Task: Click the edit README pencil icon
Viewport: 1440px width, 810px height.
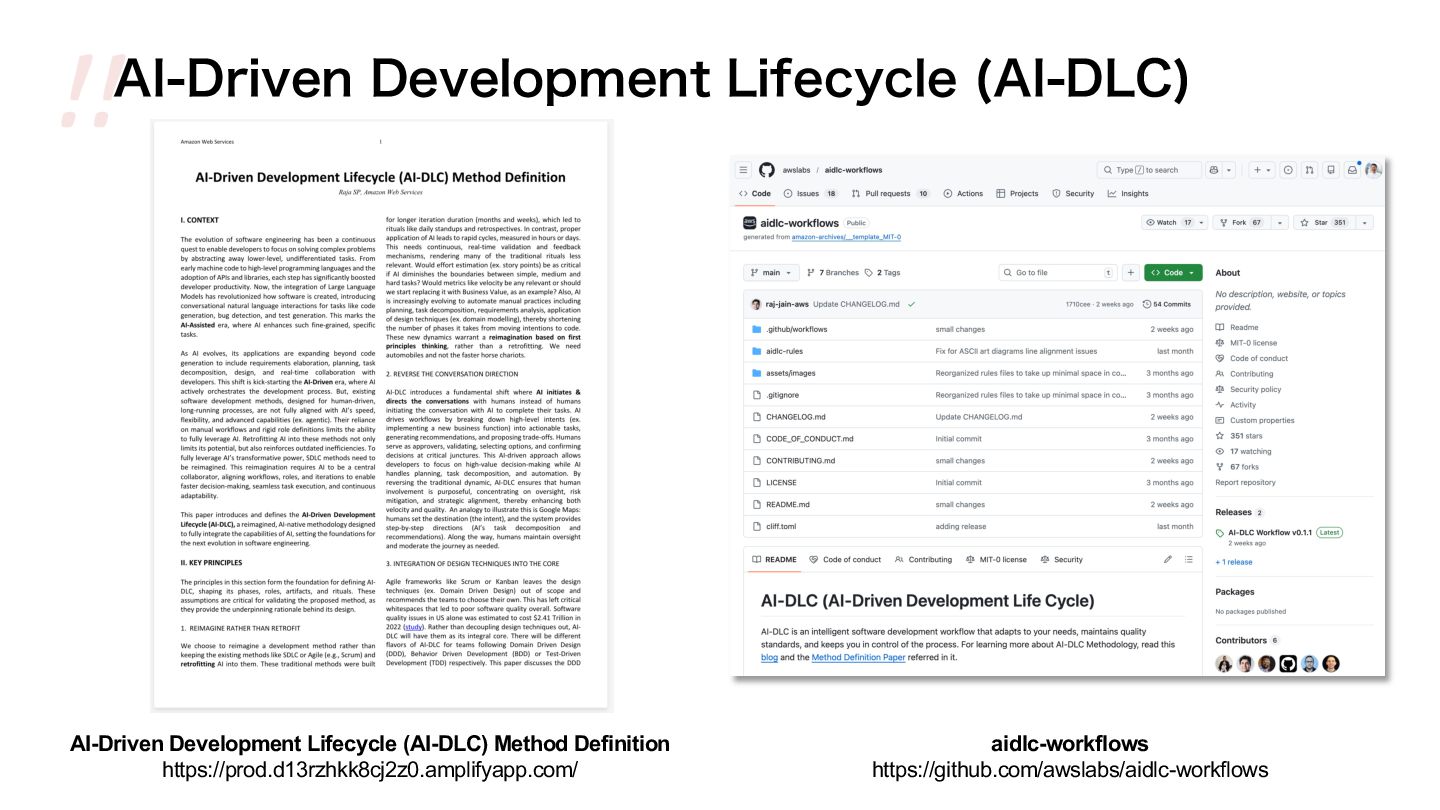Action: tap(1167, 559)
